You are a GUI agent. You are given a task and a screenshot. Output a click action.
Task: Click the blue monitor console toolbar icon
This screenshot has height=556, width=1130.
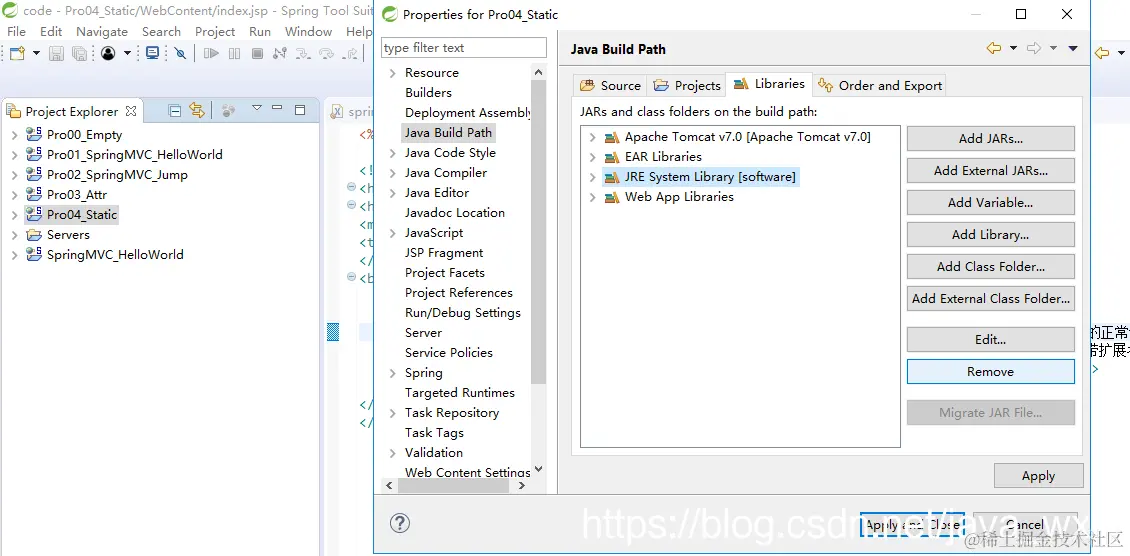153,53
